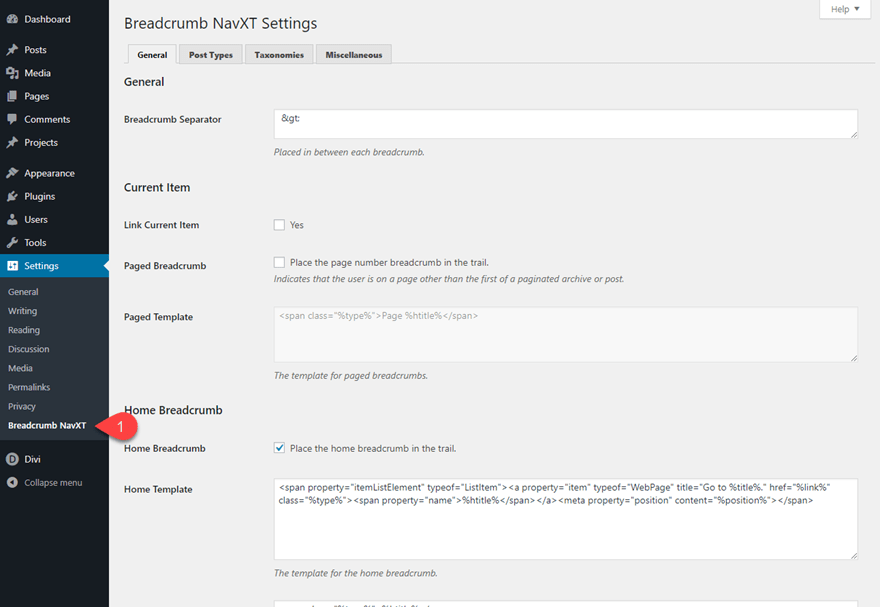880x607 pixels.
Task: Switch to the Post Types tab
Action: [x=211, y=55]
